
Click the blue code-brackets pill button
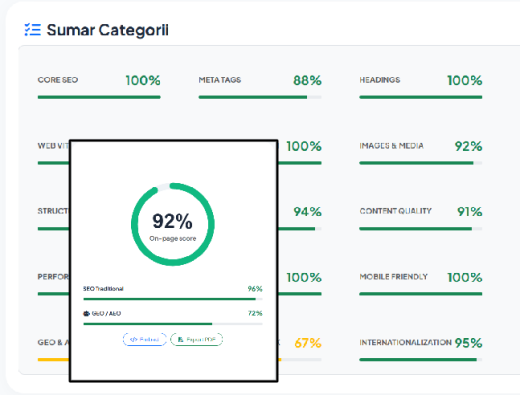(145, 339)
